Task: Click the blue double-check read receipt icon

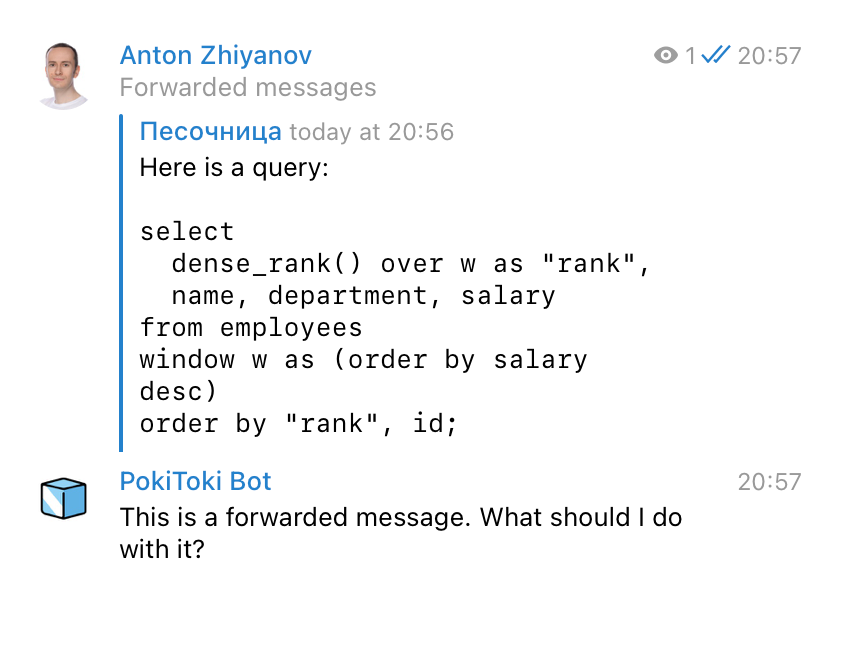Action: click(x=716, y=54)
